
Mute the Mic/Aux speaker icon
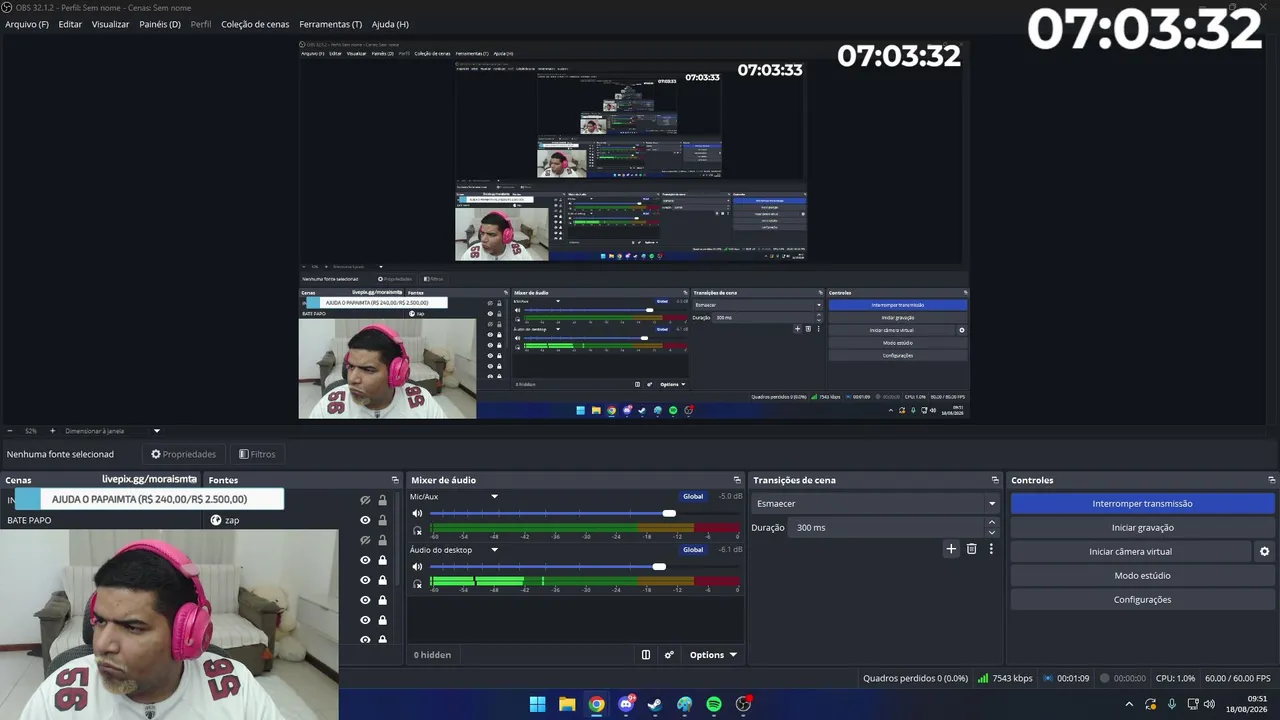pyautogui.click(x=418, y=513)
